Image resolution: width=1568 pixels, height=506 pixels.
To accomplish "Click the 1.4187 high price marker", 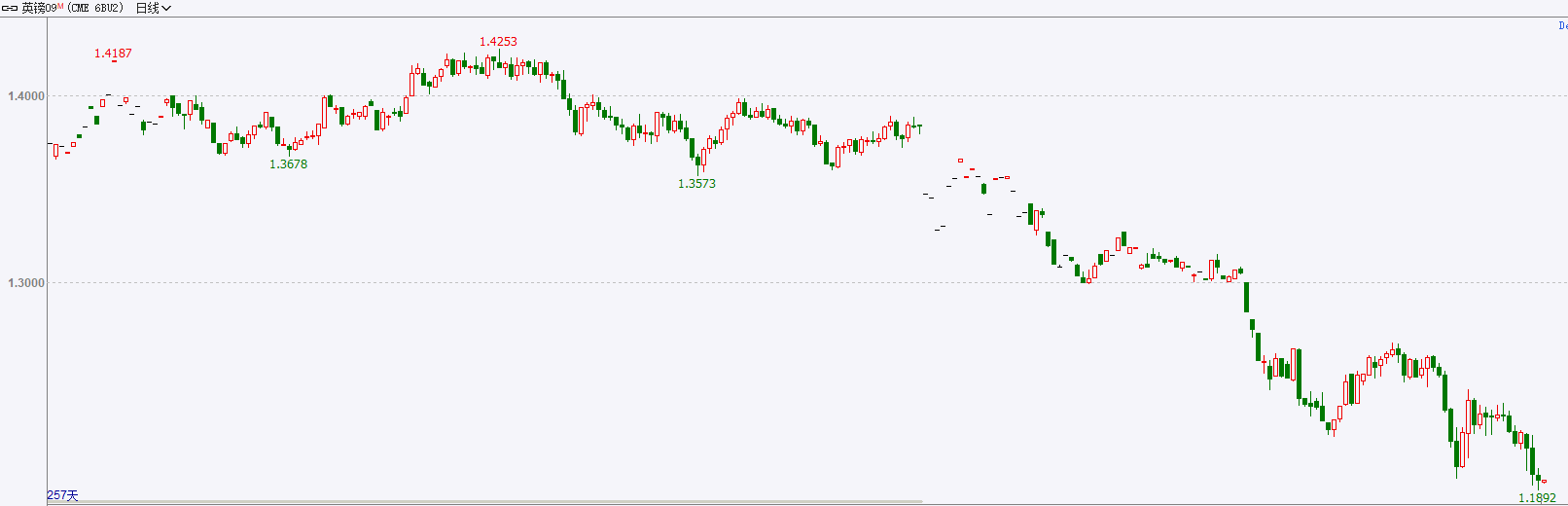I will coord(113,54).
